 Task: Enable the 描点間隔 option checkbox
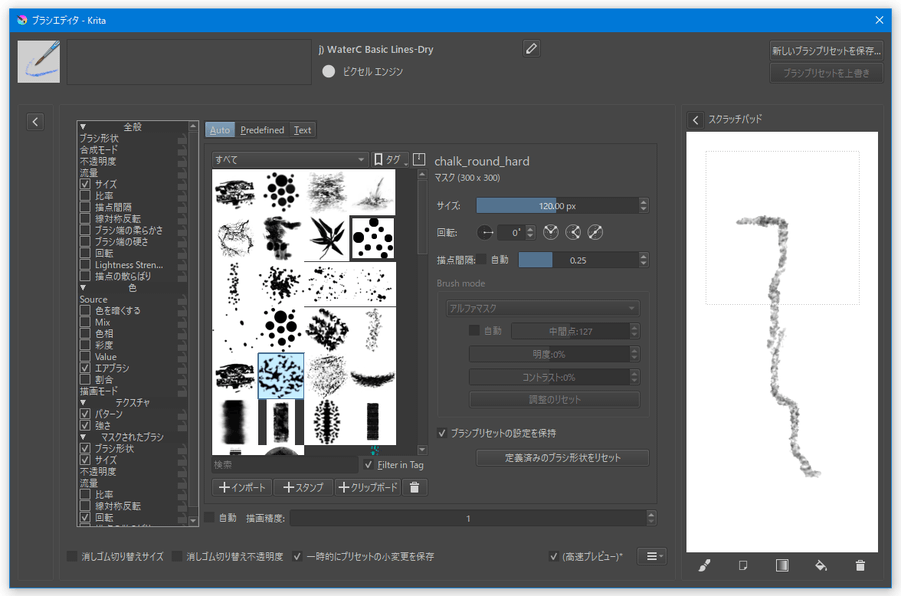(x=85, y=207)
